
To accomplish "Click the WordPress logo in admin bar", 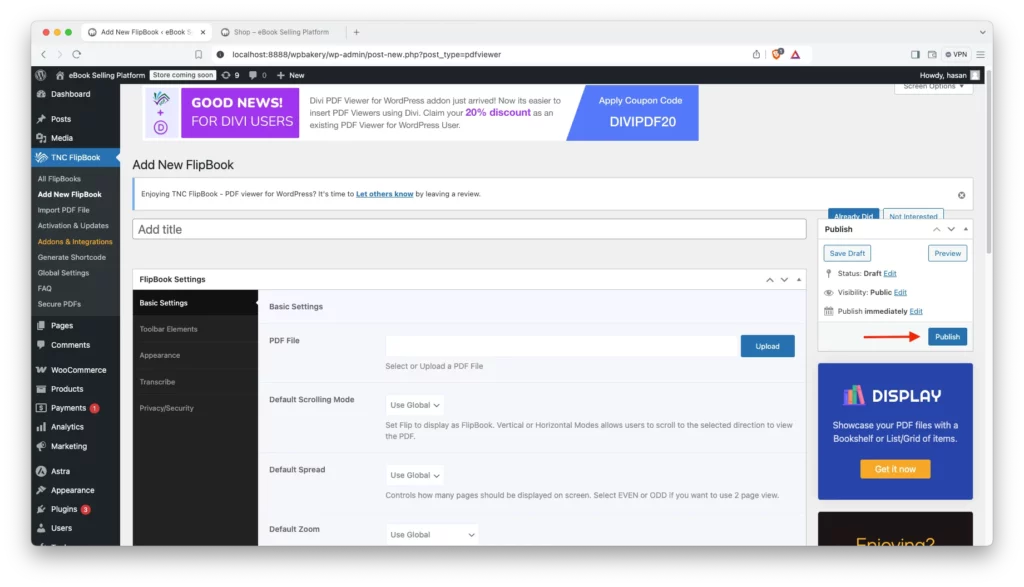I will (41, 75).
